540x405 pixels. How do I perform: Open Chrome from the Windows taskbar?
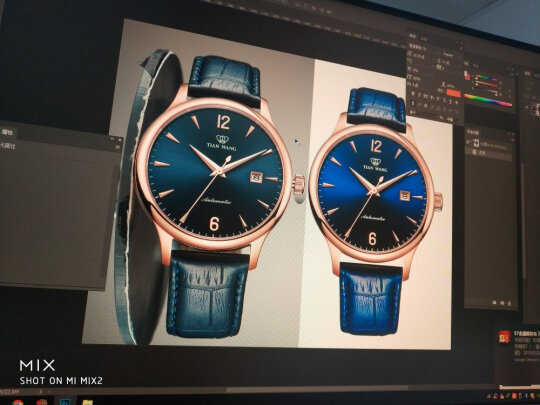pyautogui.click(x=18, y=402)
